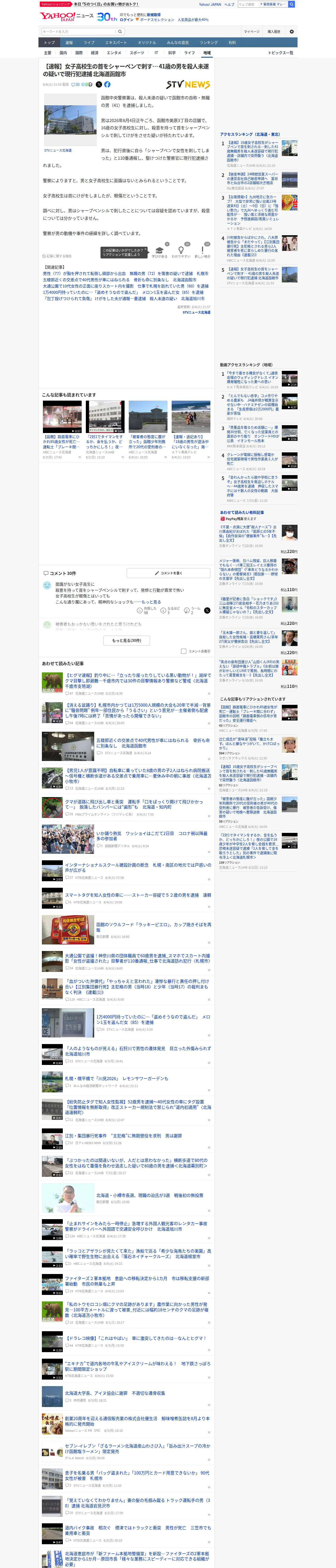Click the わかりやすい lightbulb reaction icon
The image size is (336, 1568).
pyautogui.click(x=181, y=250)
